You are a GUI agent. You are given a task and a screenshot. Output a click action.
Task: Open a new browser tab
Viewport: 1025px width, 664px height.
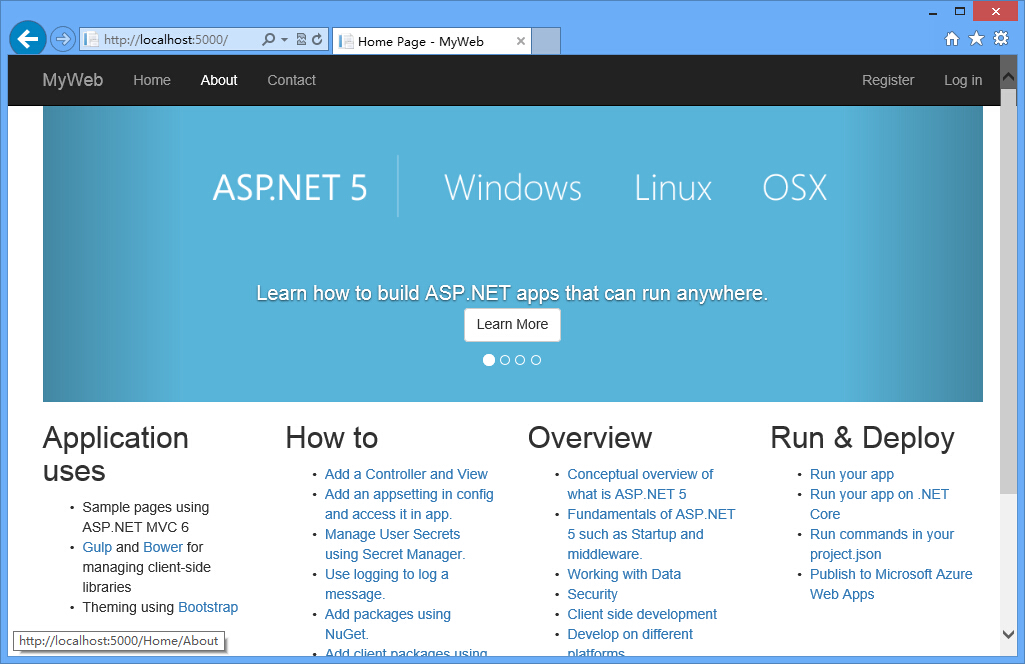click(546, 41)
